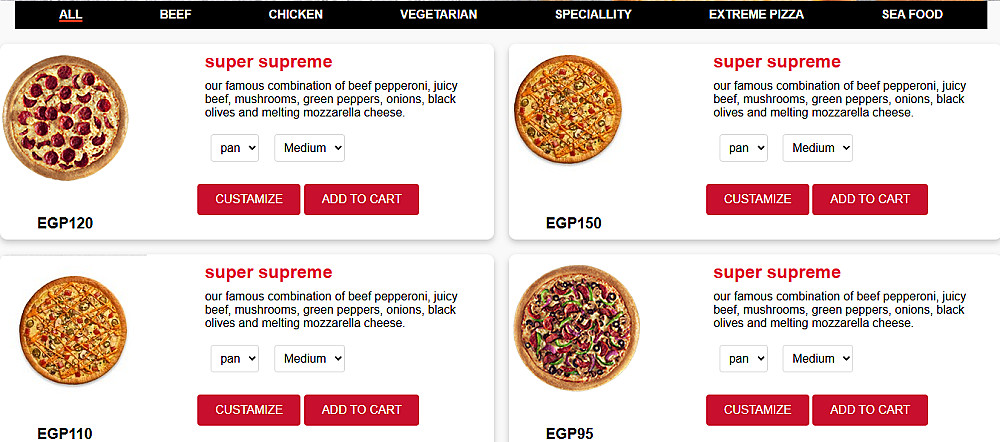Open size dropdown for the EGP110 pizza

point(309,359)
